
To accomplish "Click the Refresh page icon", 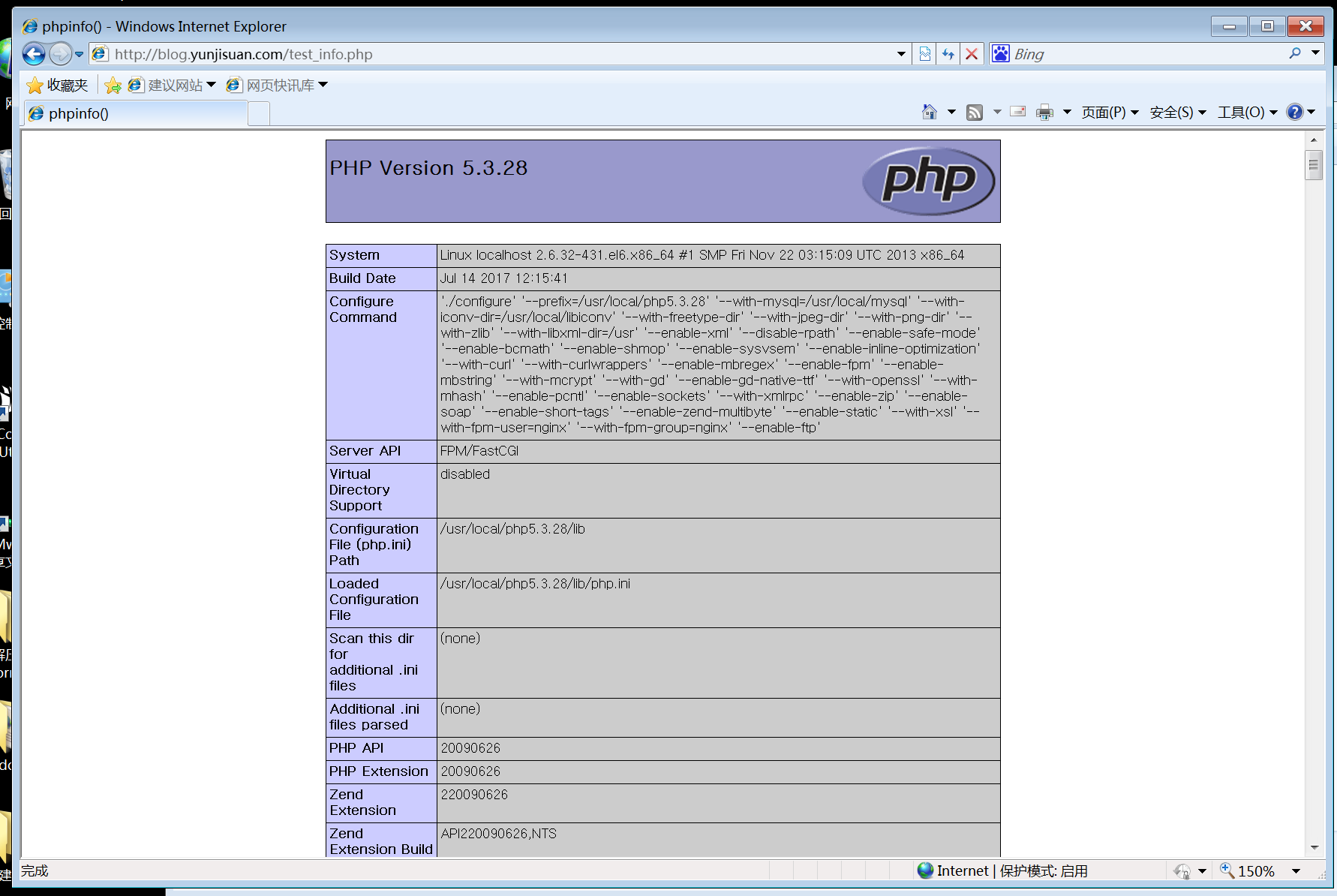I will 948,54.
